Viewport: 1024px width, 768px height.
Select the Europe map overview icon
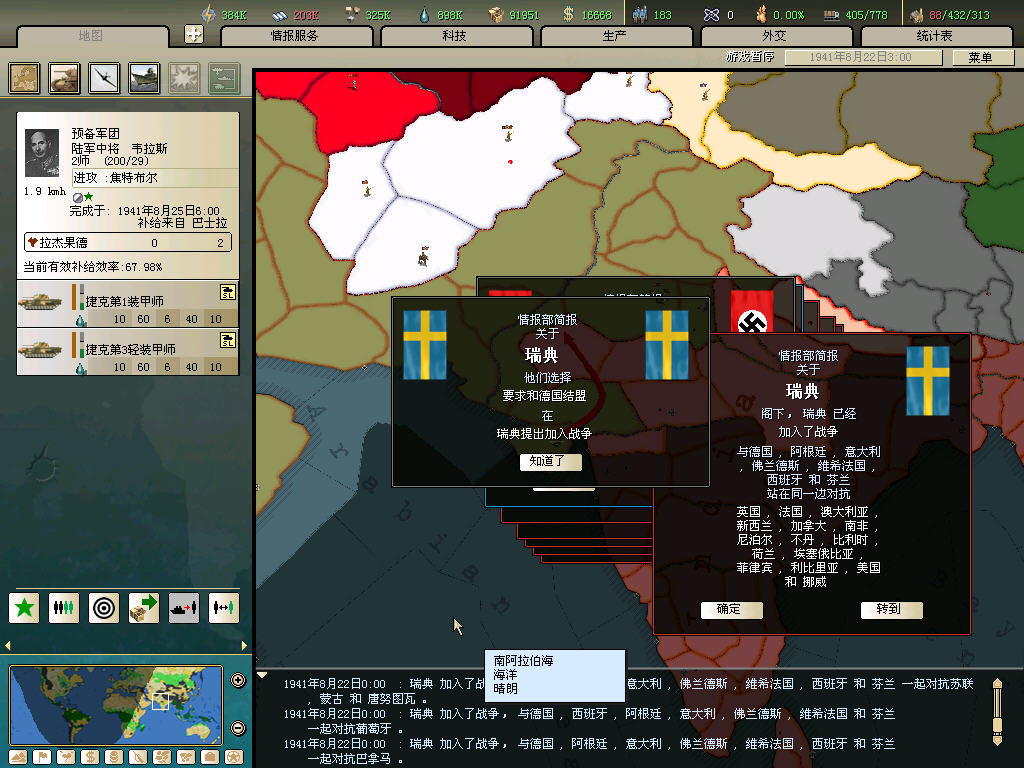(24, 78)
